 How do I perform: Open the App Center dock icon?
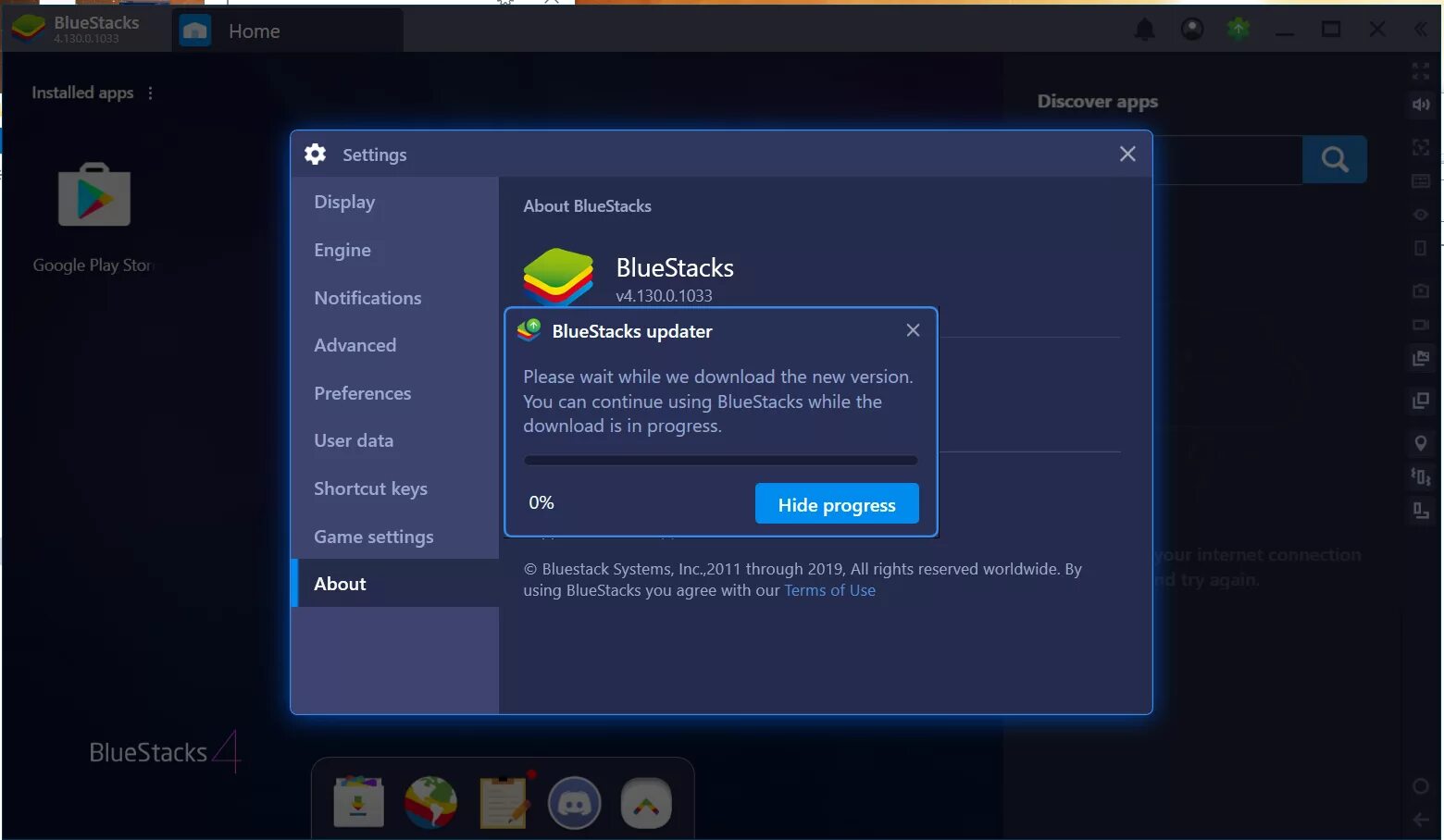(358, 802)
